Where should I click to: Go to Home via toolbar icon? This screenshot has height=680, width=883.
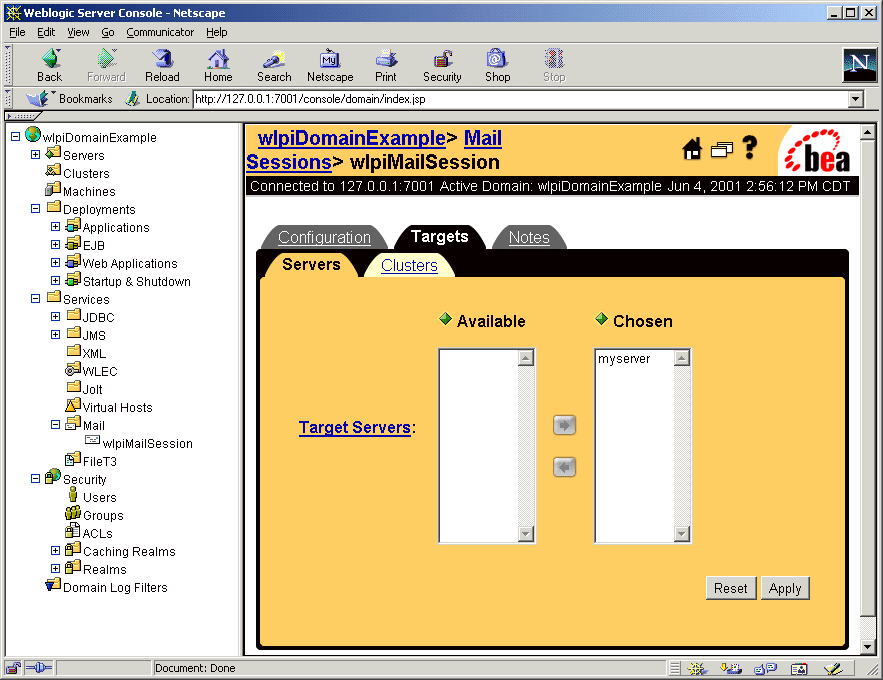(218, 65)
